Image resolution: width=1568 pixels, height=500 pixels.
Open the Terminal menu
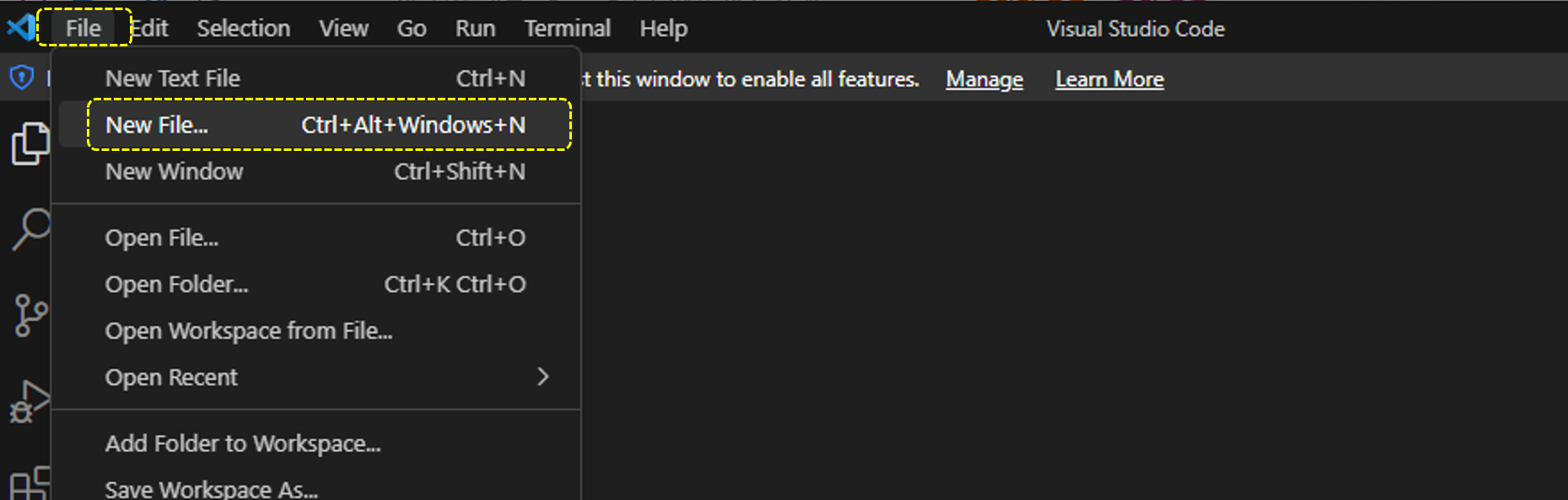click(x=567, y=28)
